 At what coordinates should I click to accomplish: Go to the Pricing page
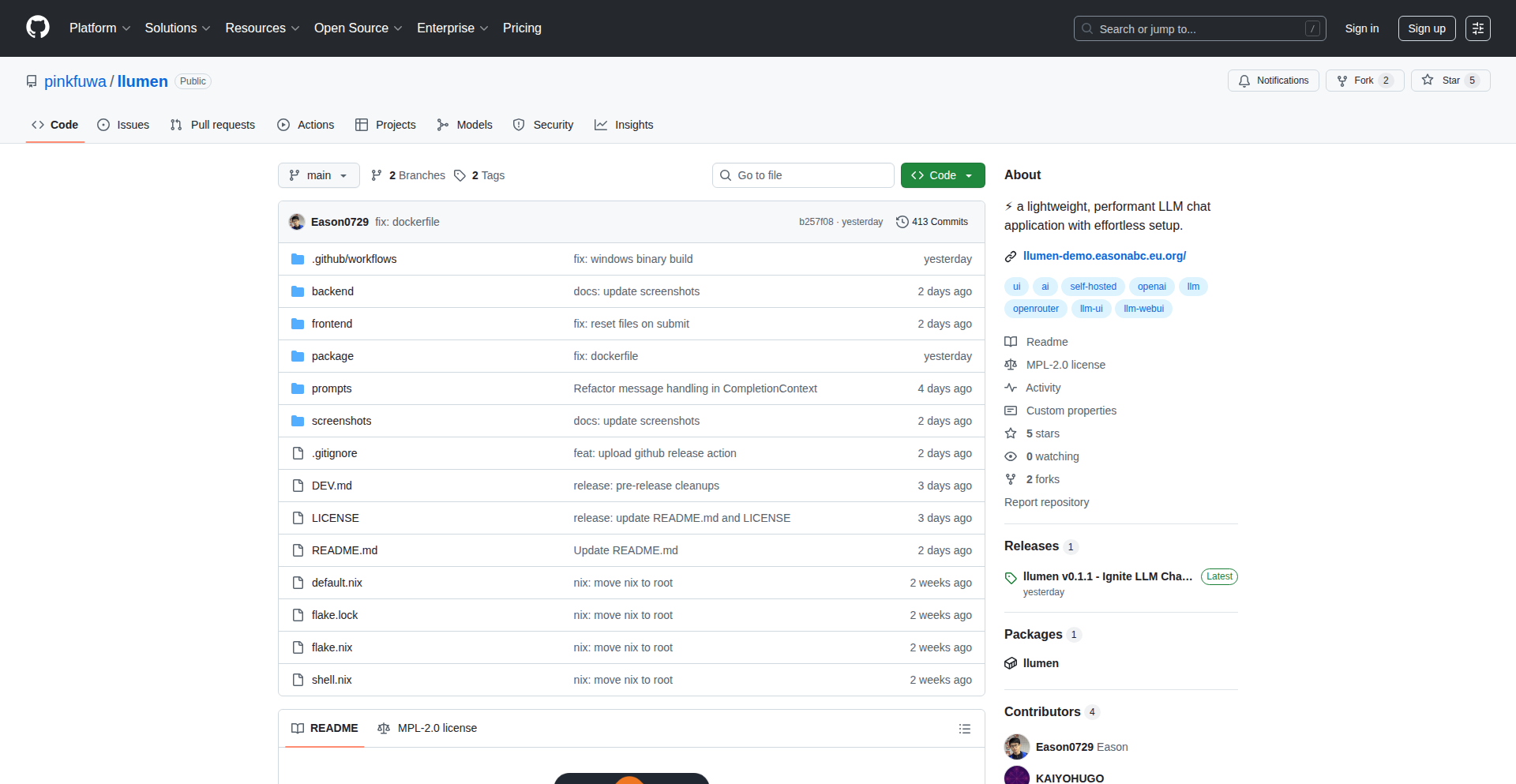pyautogui.click(x=522, y=28)
